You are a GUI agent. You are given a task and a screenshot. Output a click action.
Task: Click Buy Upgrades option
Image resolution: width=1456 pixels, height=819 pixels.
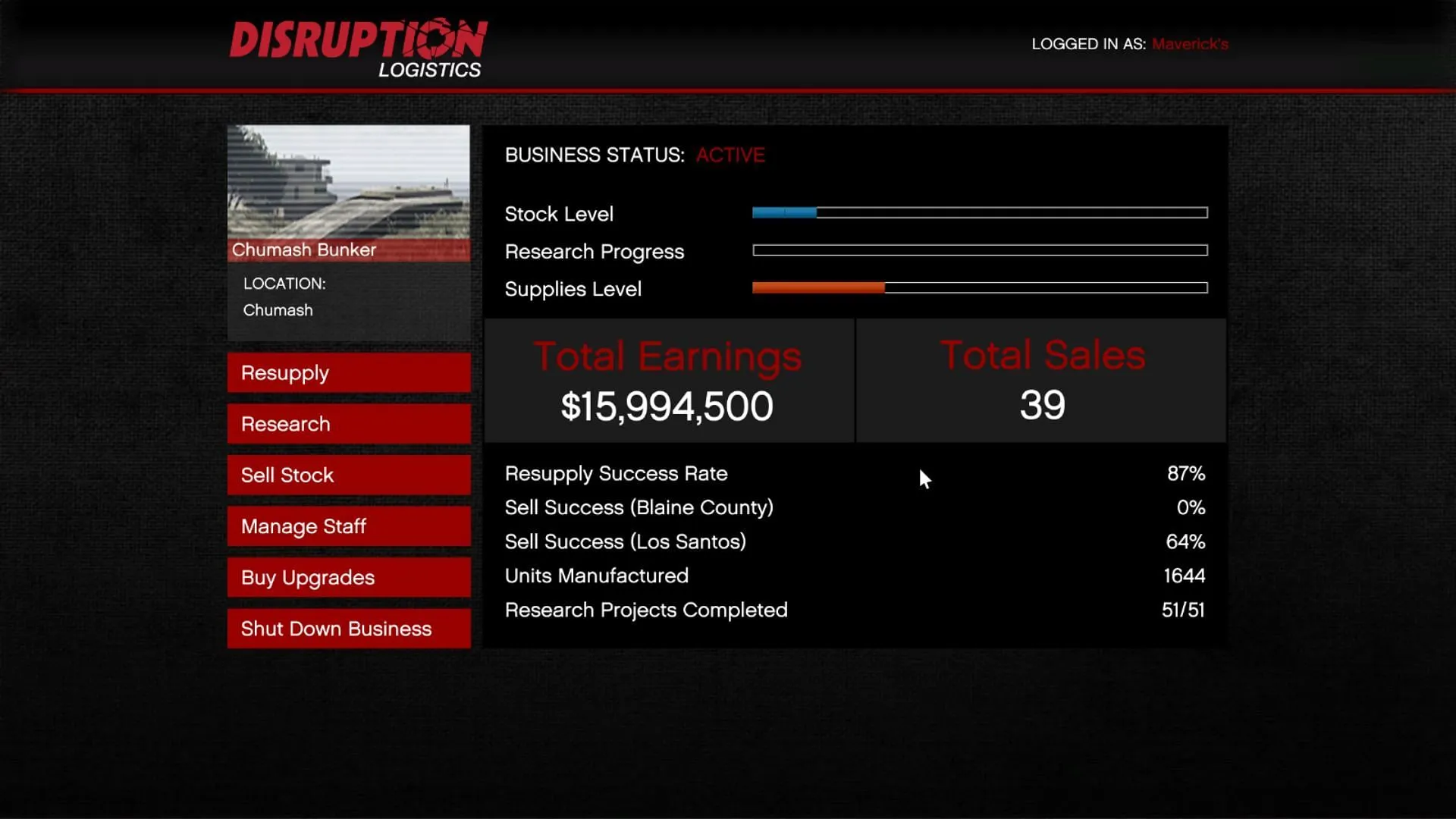click(x=349, y=577)
